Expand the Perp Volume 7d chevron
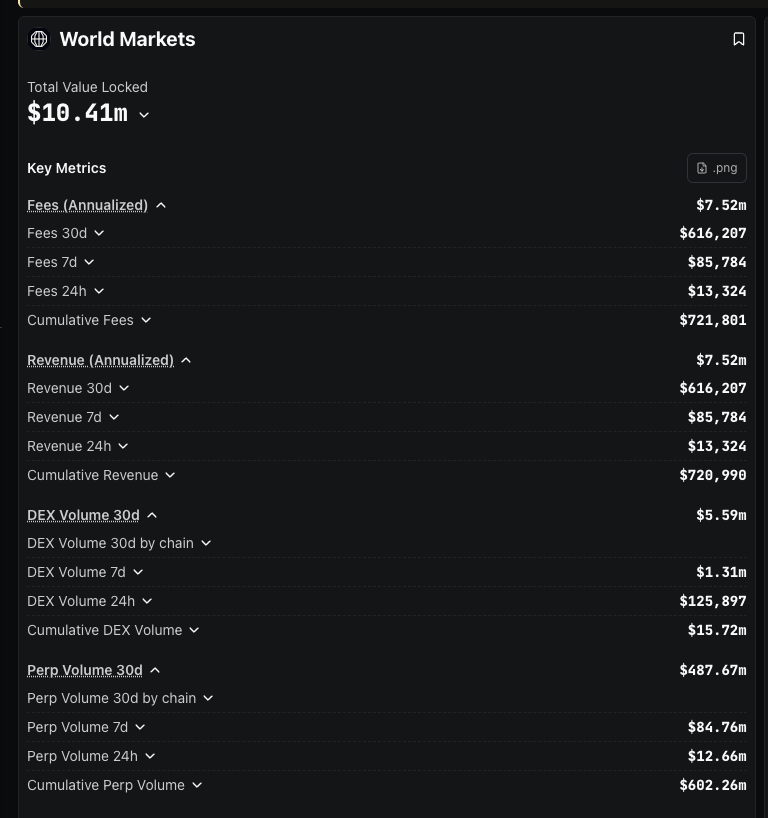 (x=140, y=727)
